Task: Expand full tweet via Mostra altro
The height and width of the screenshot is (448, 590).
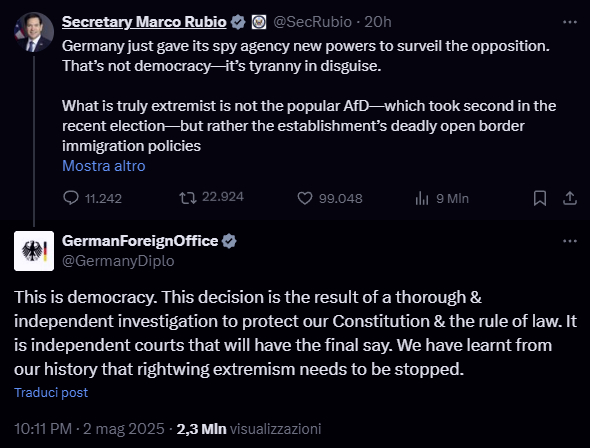Action: [x=104, y=166]
